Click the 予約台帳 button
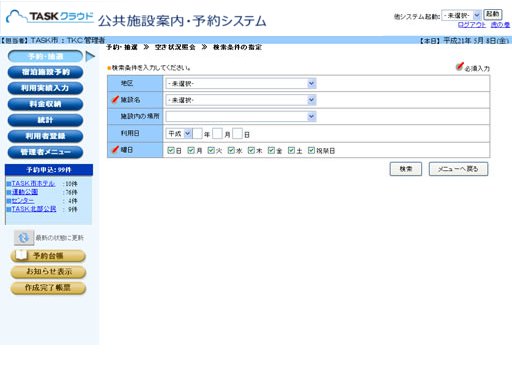 [x=48, y=256]
